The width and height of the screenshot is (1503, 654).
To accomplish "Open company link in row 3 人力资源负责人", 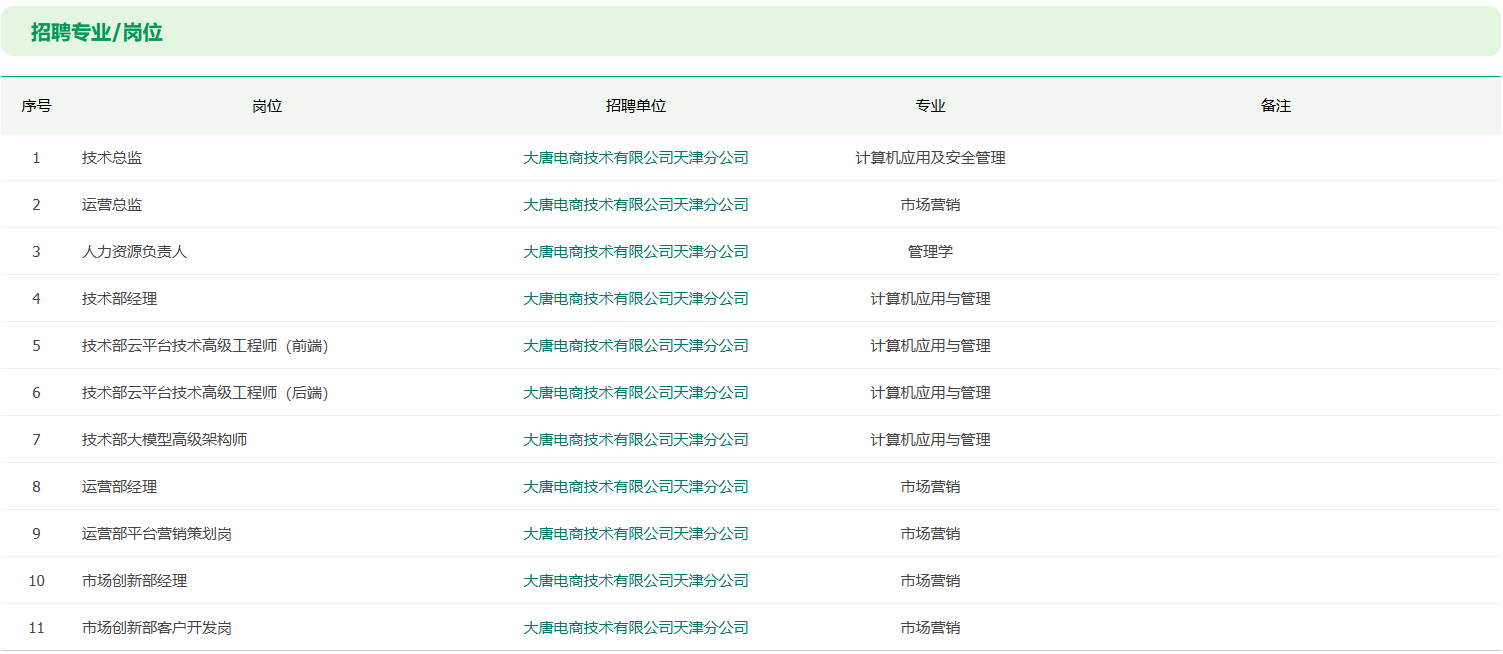I will (636, 252).
